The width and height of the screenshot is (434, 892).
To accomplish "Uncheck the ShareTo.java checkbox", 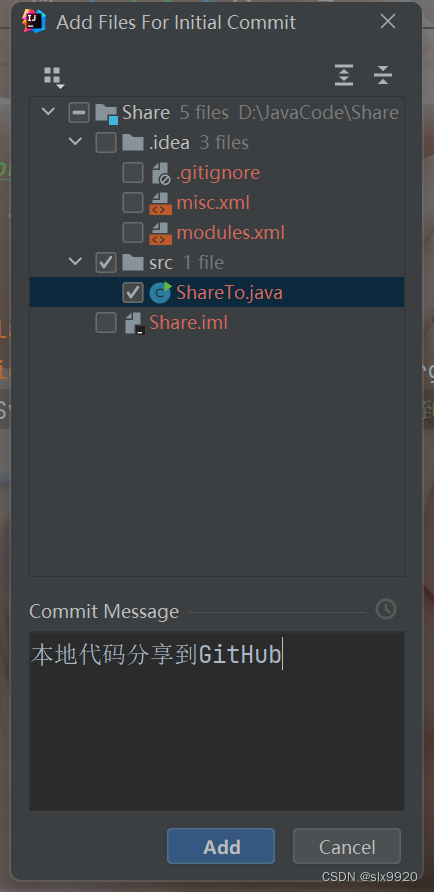I will point(133,292).
